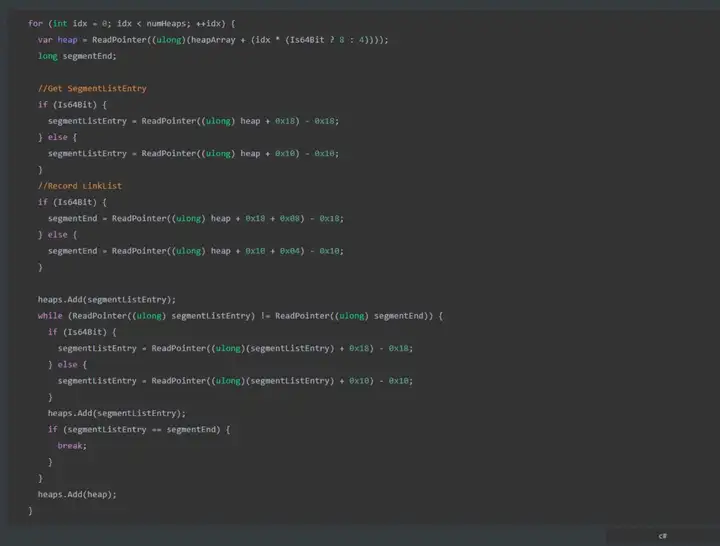Viewport: 720px width, 546px height.
Task: Click the 'var' keyword before heap
Action: pyautogui.click(x=45, y=40)
